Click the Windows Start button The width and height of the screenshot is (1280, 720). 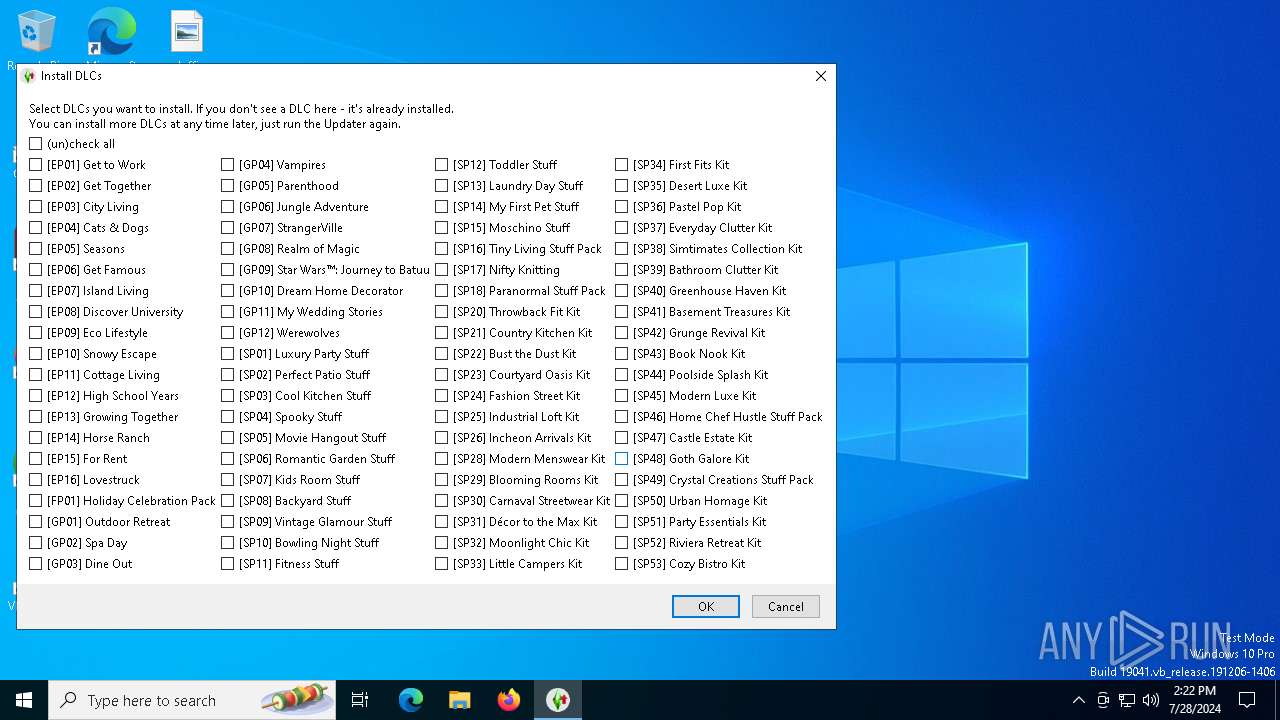pos(24,700)
